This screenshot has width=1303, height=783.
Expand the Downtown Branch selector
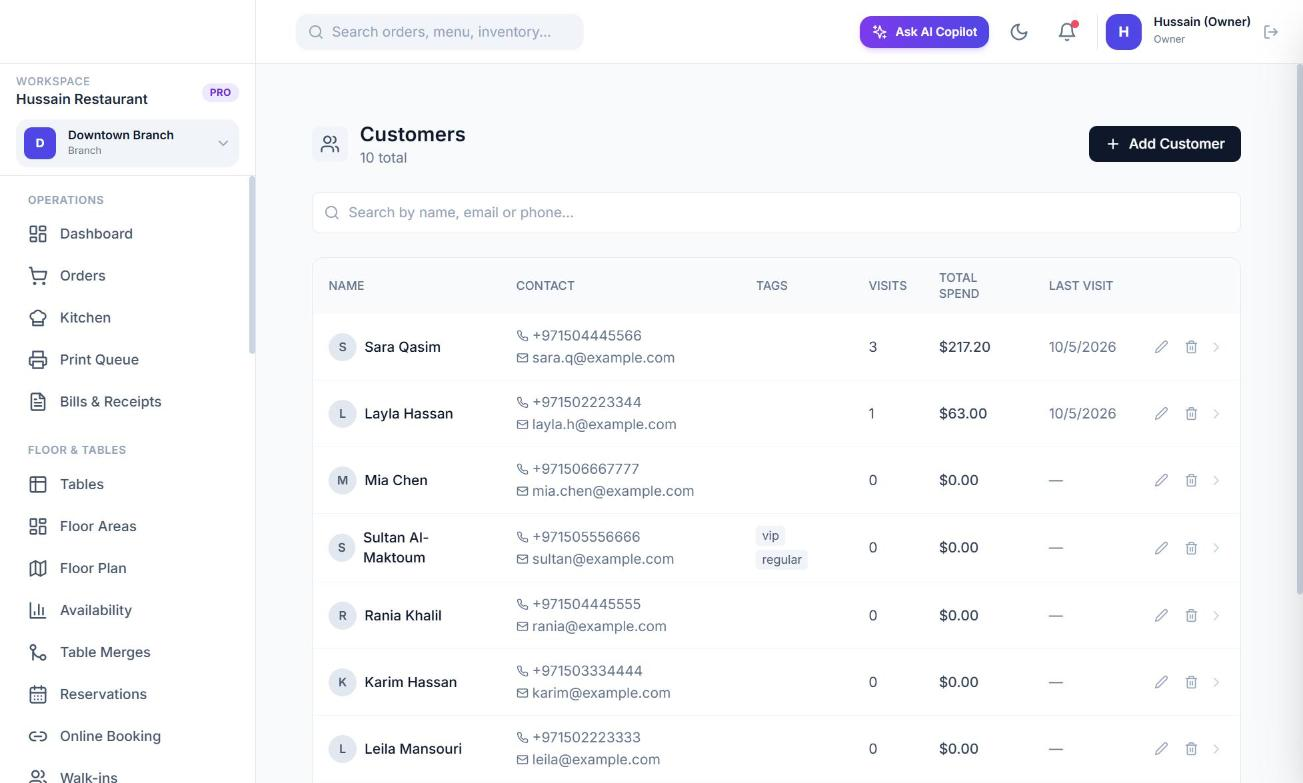click(x=127, y=143)
